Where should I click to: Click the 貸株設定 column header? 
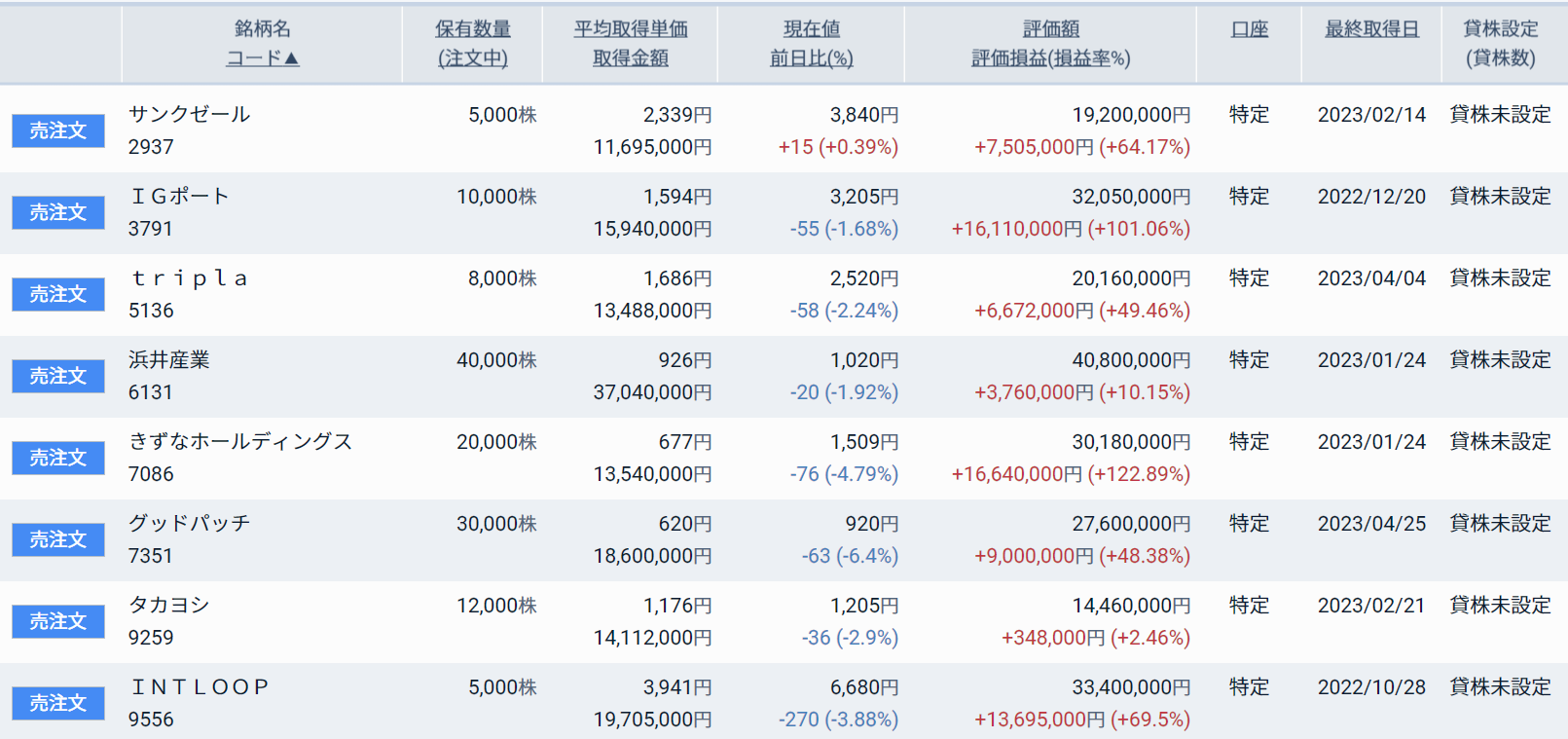(x=1501, y=29)
